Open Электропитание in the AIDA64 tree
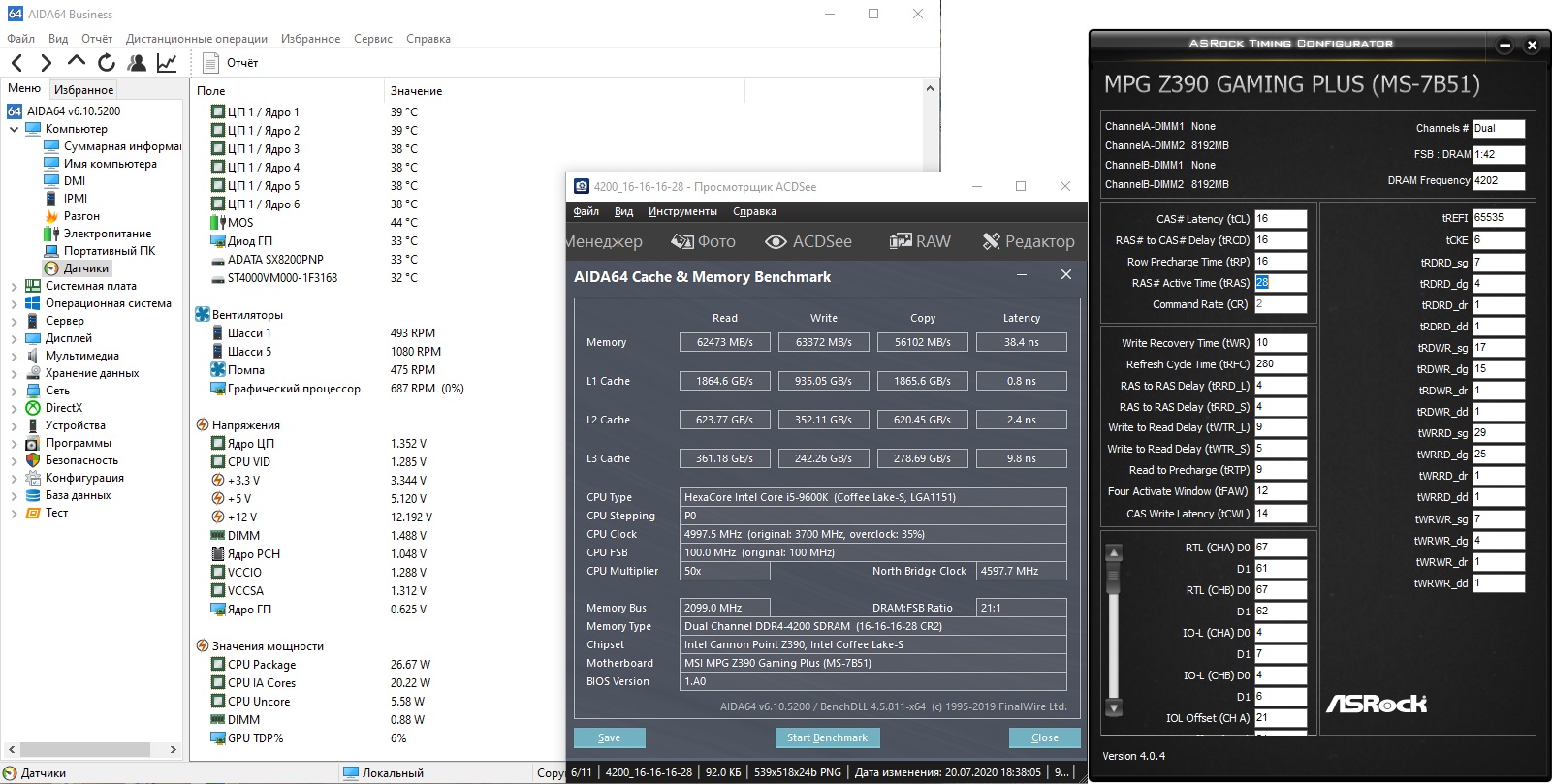The width and height of the screenshot is (1552, 784). (107, 234)
